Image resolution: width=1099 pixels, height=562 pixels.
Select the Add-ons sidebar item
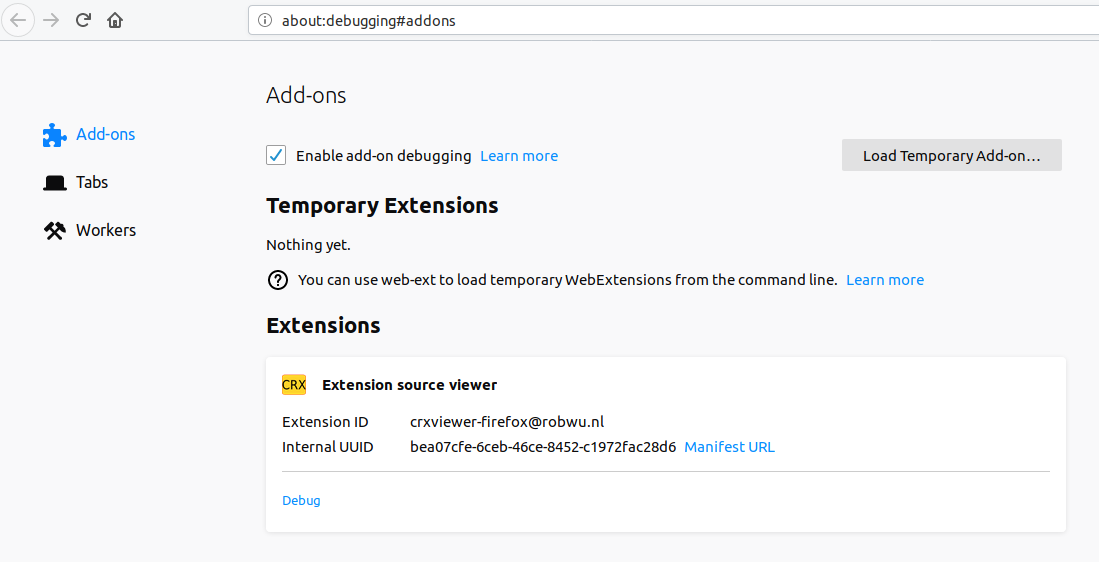[x=106, y=134]
